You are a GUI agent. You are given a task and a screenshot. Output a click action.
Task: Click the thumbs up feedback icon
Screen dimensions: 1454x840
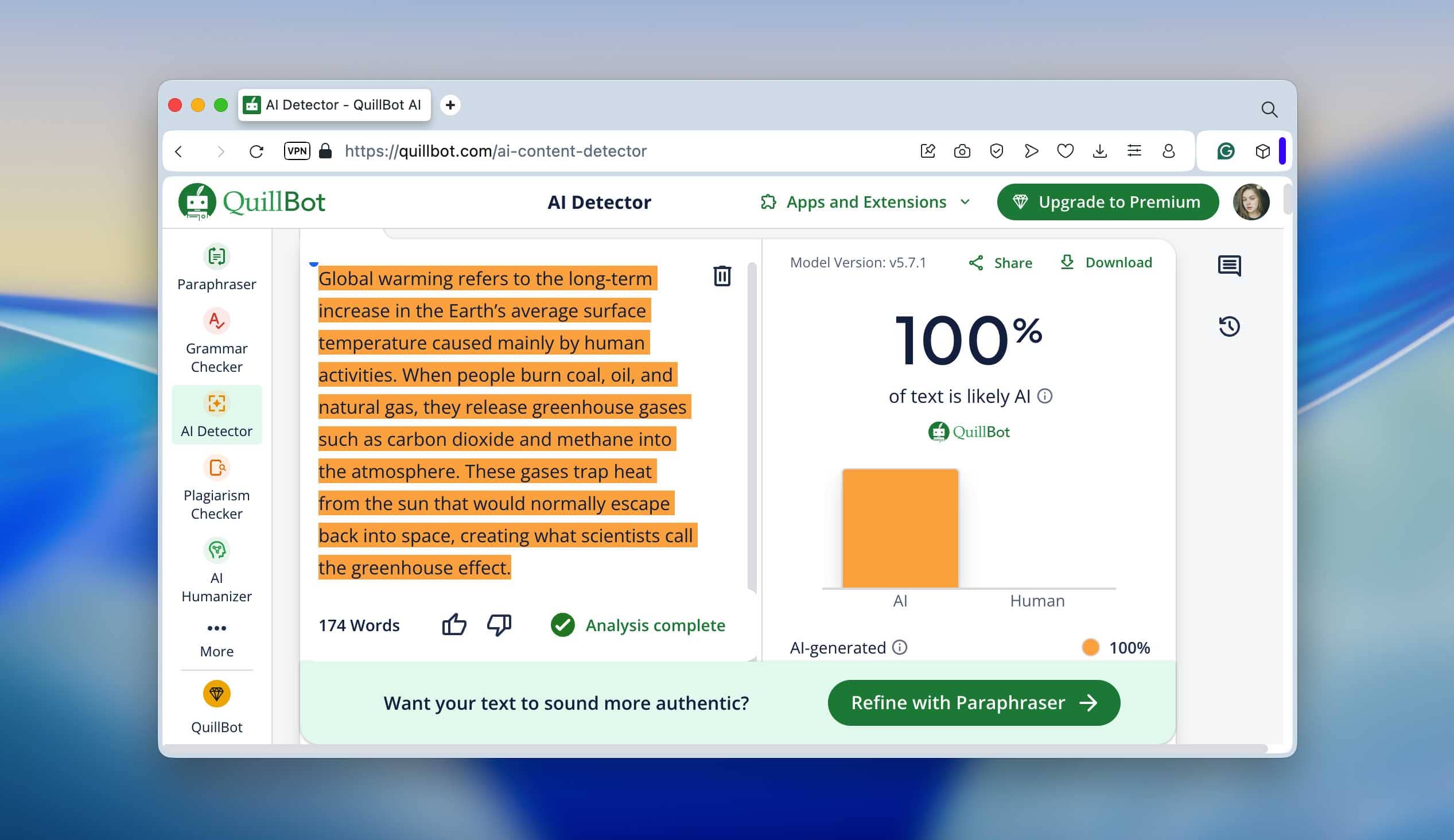[454, 625]
